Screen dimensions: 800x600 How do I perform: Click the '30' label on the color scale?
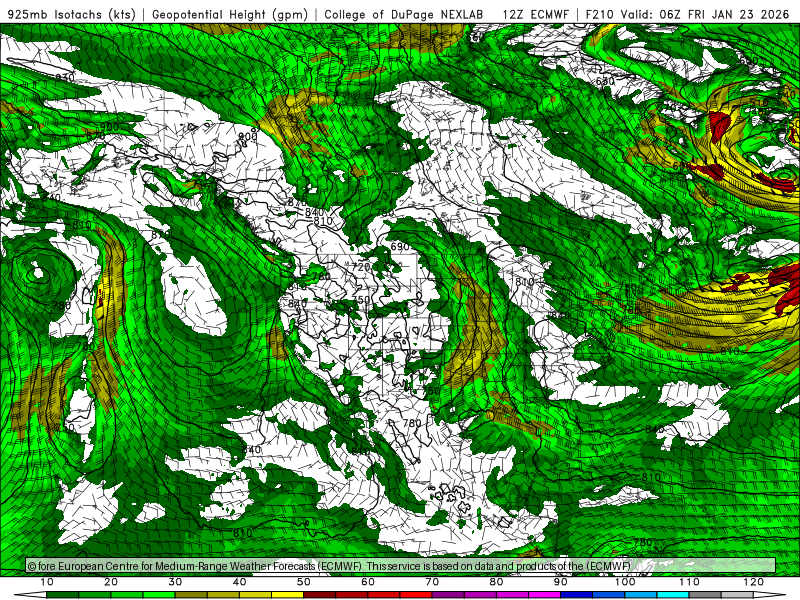coord(175,582)
